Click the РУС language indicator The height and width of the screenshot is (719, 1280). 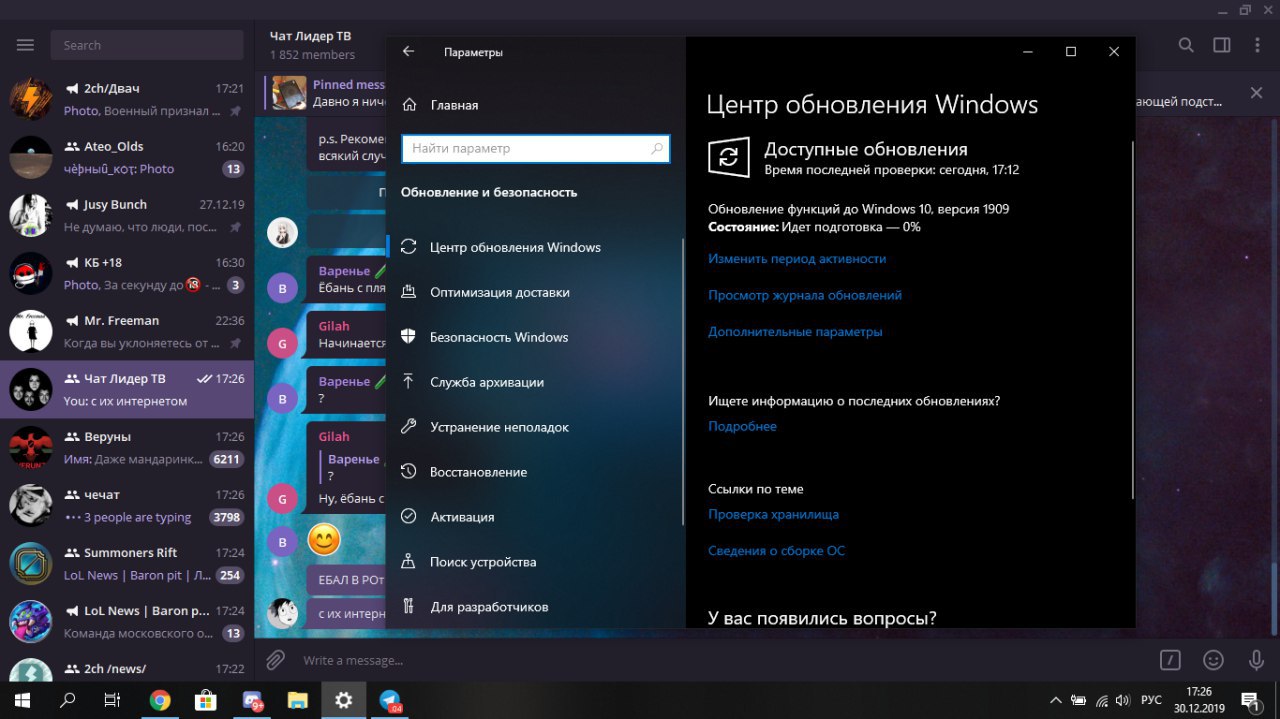1151,700
